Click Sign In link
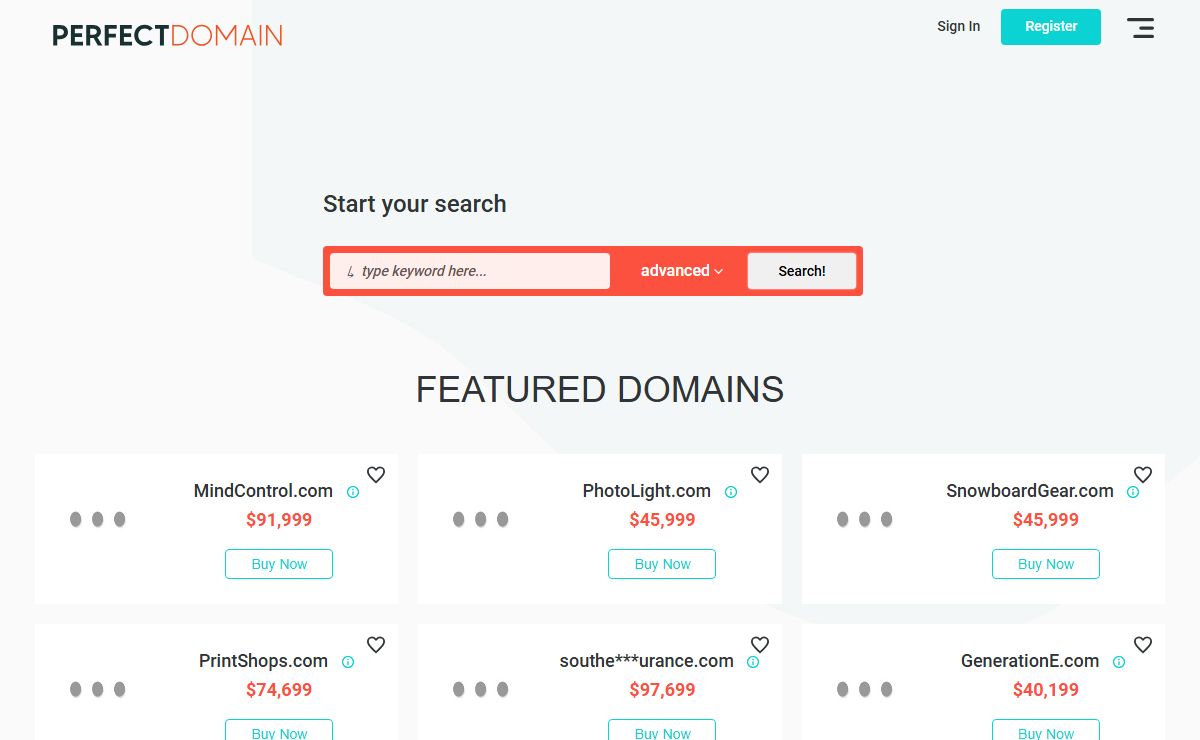Image resolution: width=1200 pixels, height=740 pixels. 958,26
